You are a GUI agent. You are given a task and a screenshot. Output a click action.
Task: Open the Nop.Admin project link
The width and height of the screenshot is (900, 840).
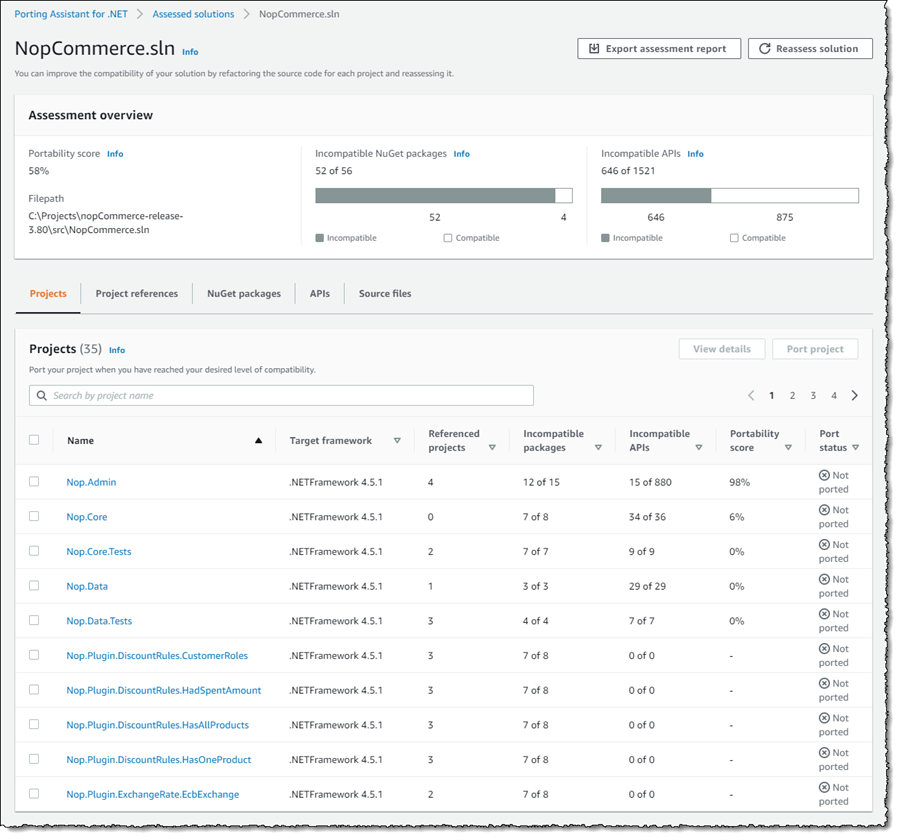[x=91, y=482]
